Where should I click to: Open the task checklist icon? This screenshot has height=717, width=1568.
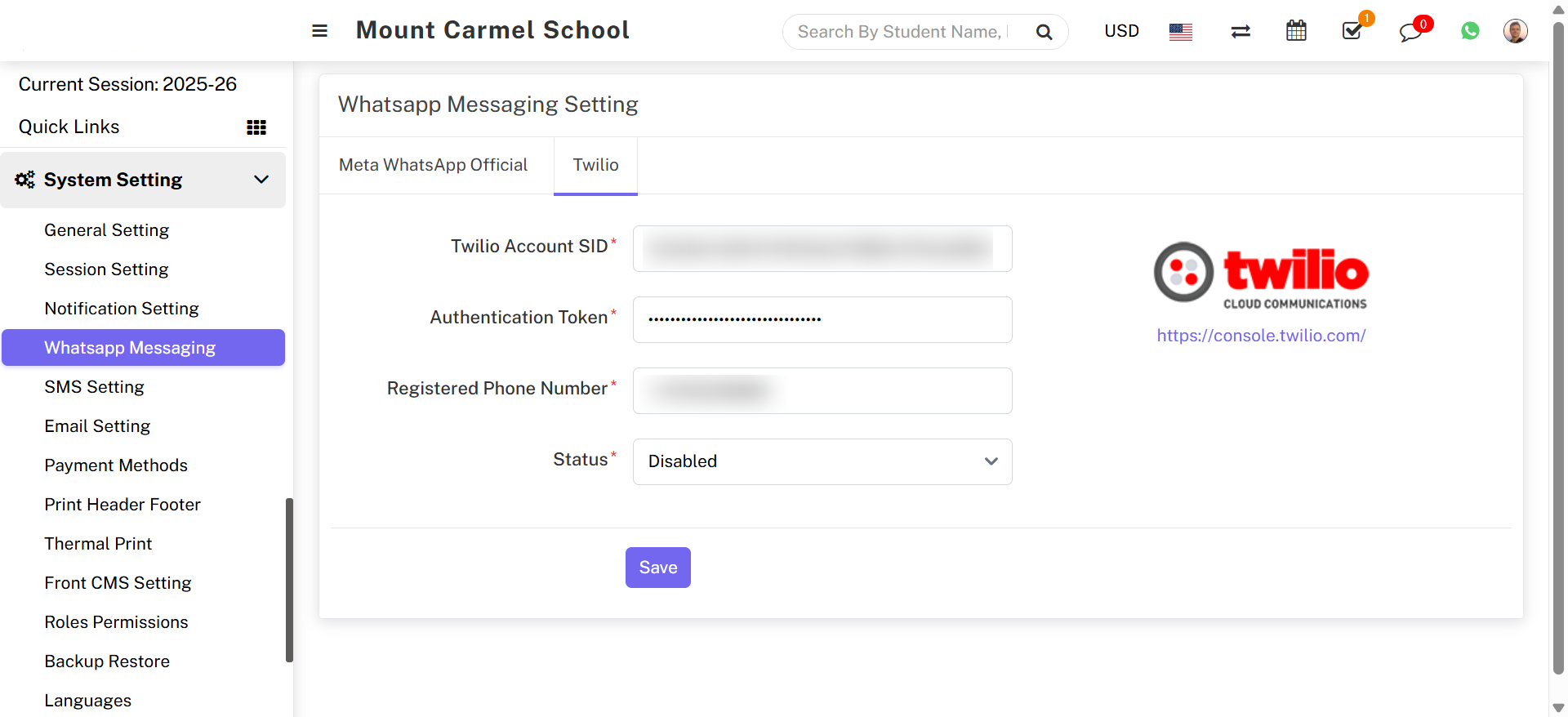click(1352, 32)
